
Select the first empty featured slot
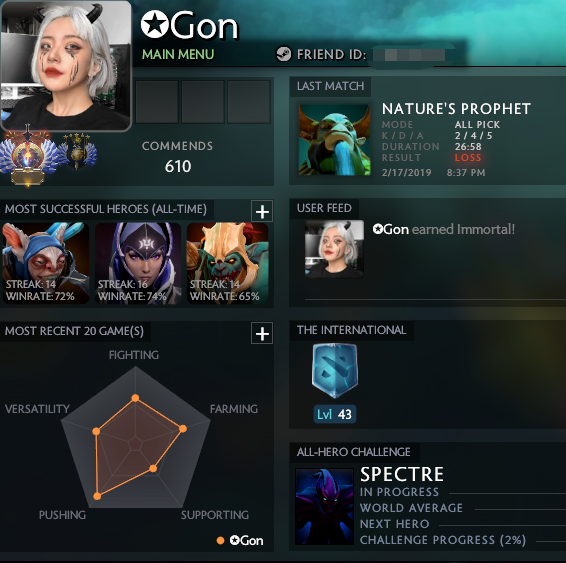(x=157, y=102)
